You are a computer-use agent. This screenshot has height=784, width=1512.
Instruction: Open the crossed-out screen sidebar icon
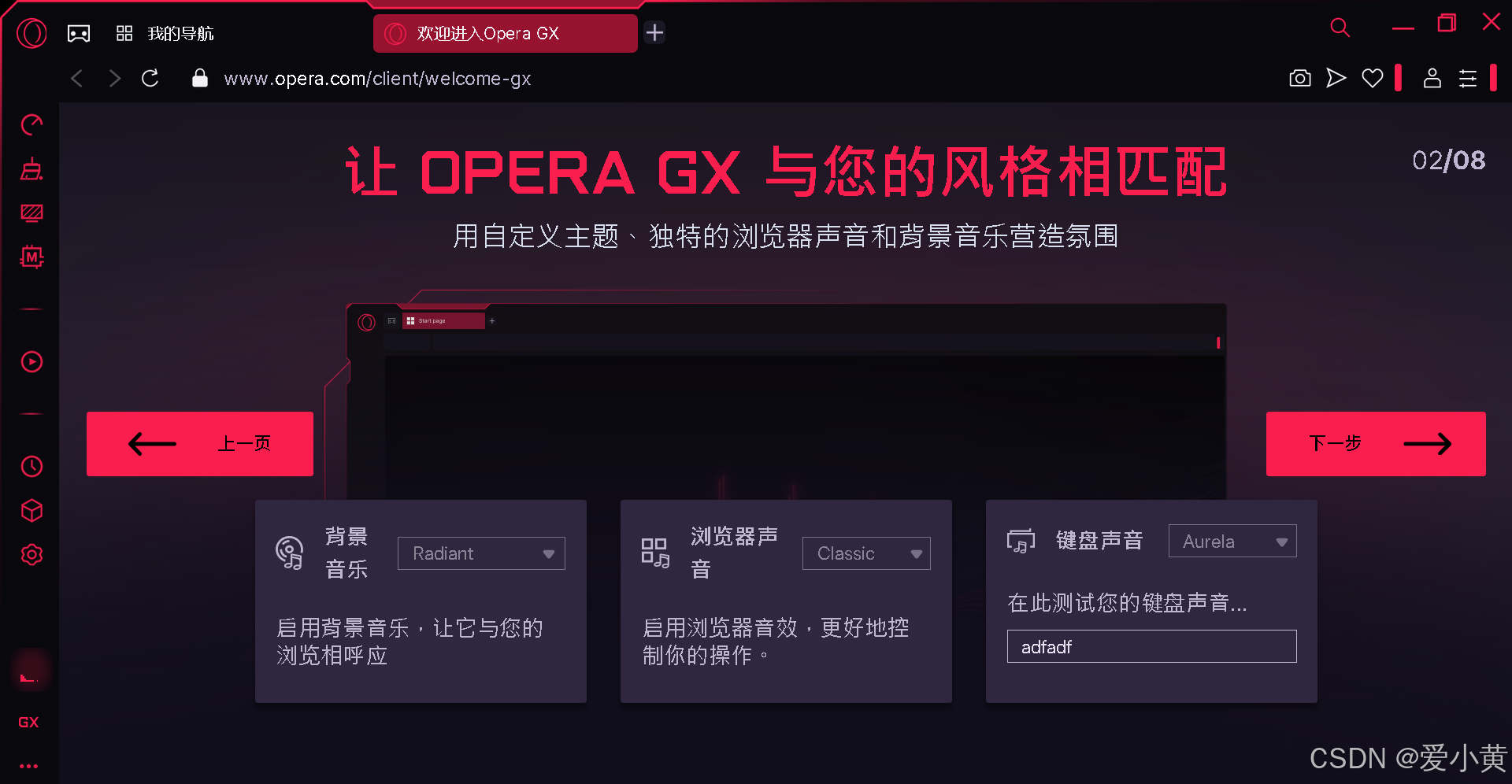31,213
